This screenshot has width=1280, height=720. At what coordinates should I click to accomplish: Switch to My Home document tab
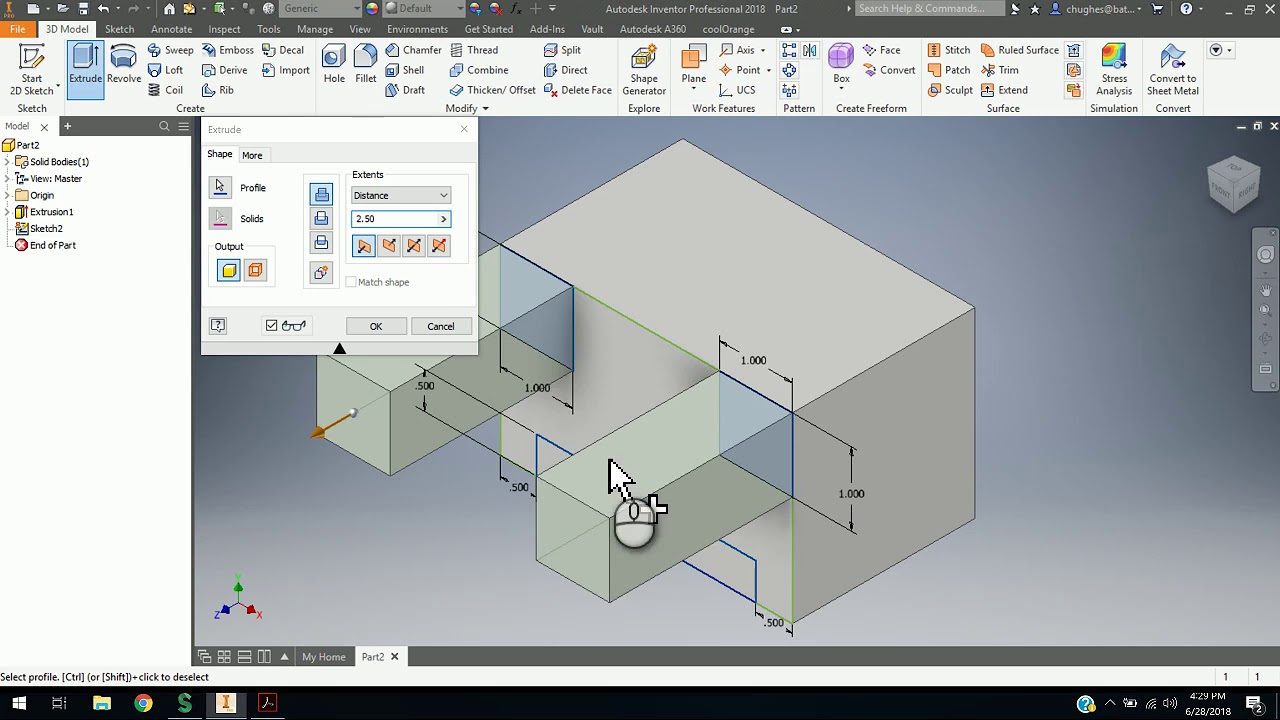(324, 657)
